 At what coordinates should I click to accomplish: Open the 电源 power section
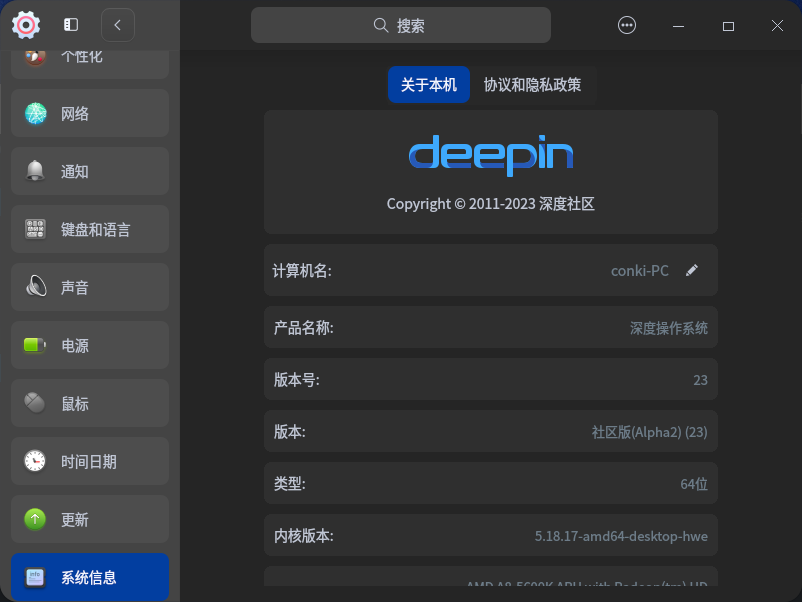pyautogui.click(x=90, y=345)
